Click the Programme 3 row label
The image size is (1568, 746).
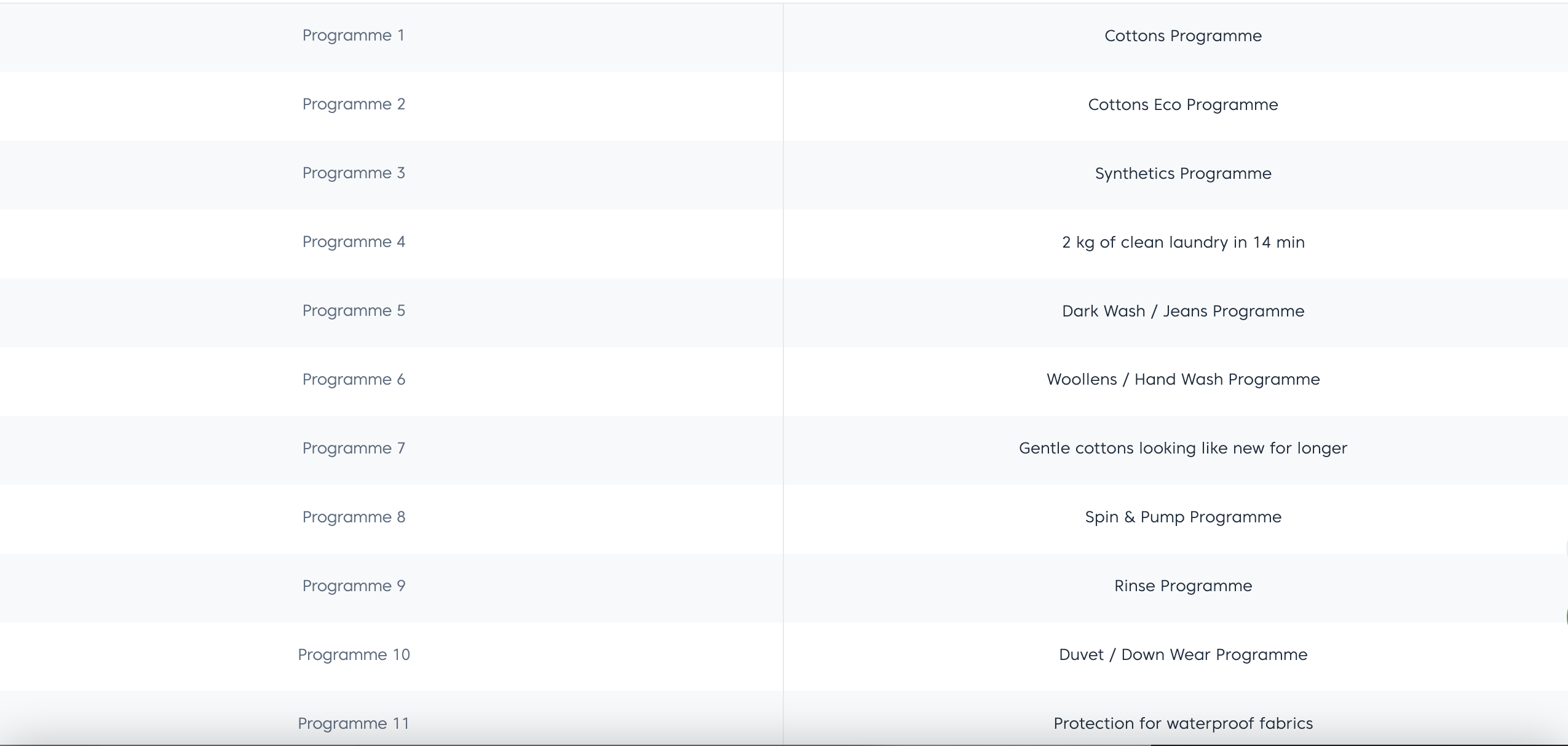354,173
